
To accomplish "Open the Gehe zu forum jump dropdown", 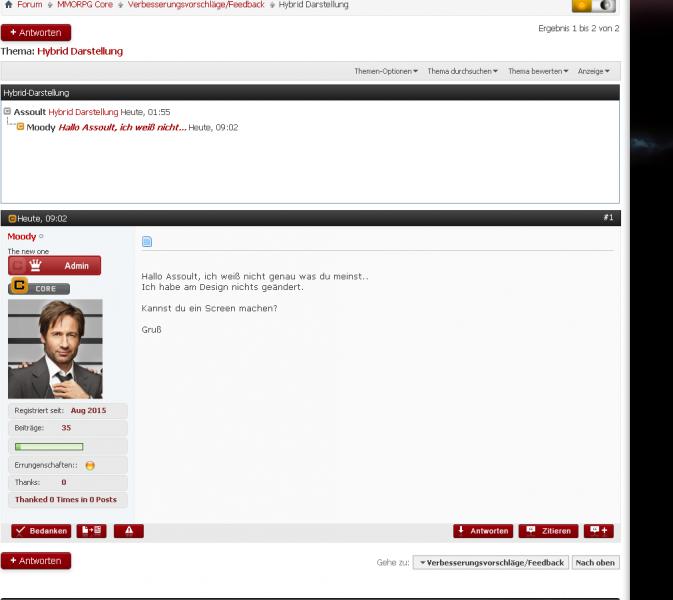I will pyautogui.click(x=491, y=563).
